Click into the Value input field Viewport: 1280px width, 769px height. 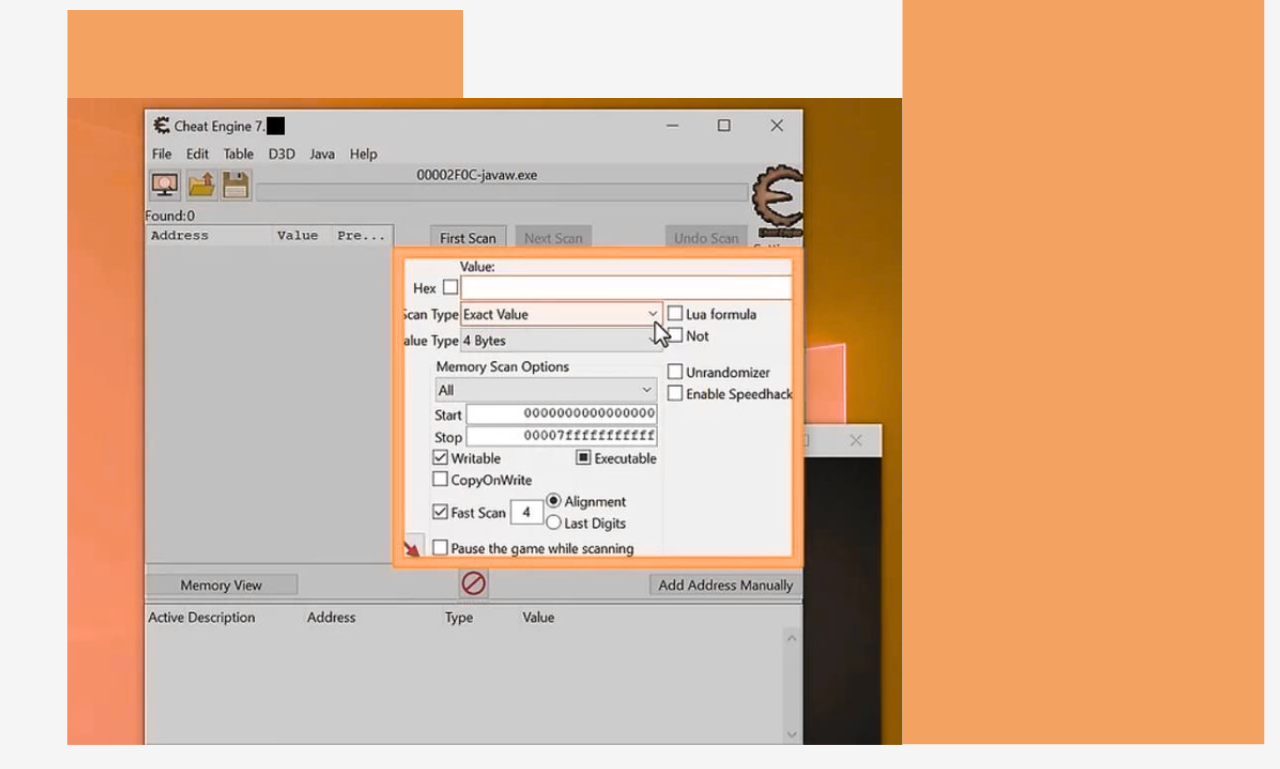tap(626, 288)
